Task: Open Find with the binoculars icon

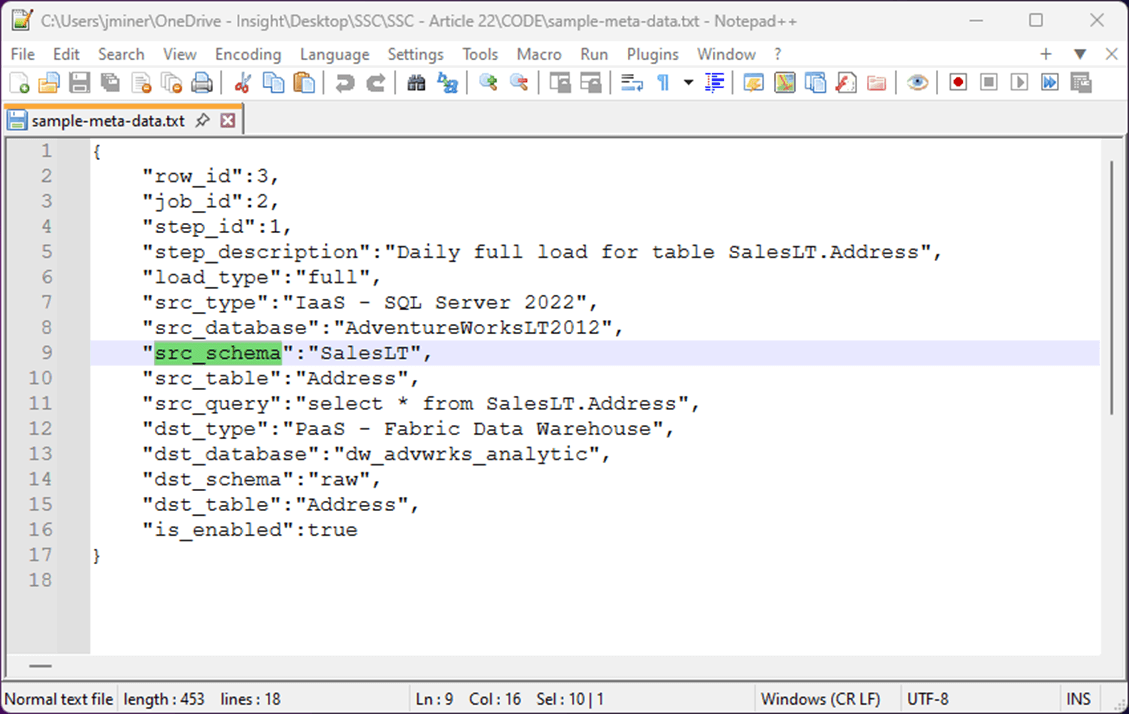Action: (416, 83)
